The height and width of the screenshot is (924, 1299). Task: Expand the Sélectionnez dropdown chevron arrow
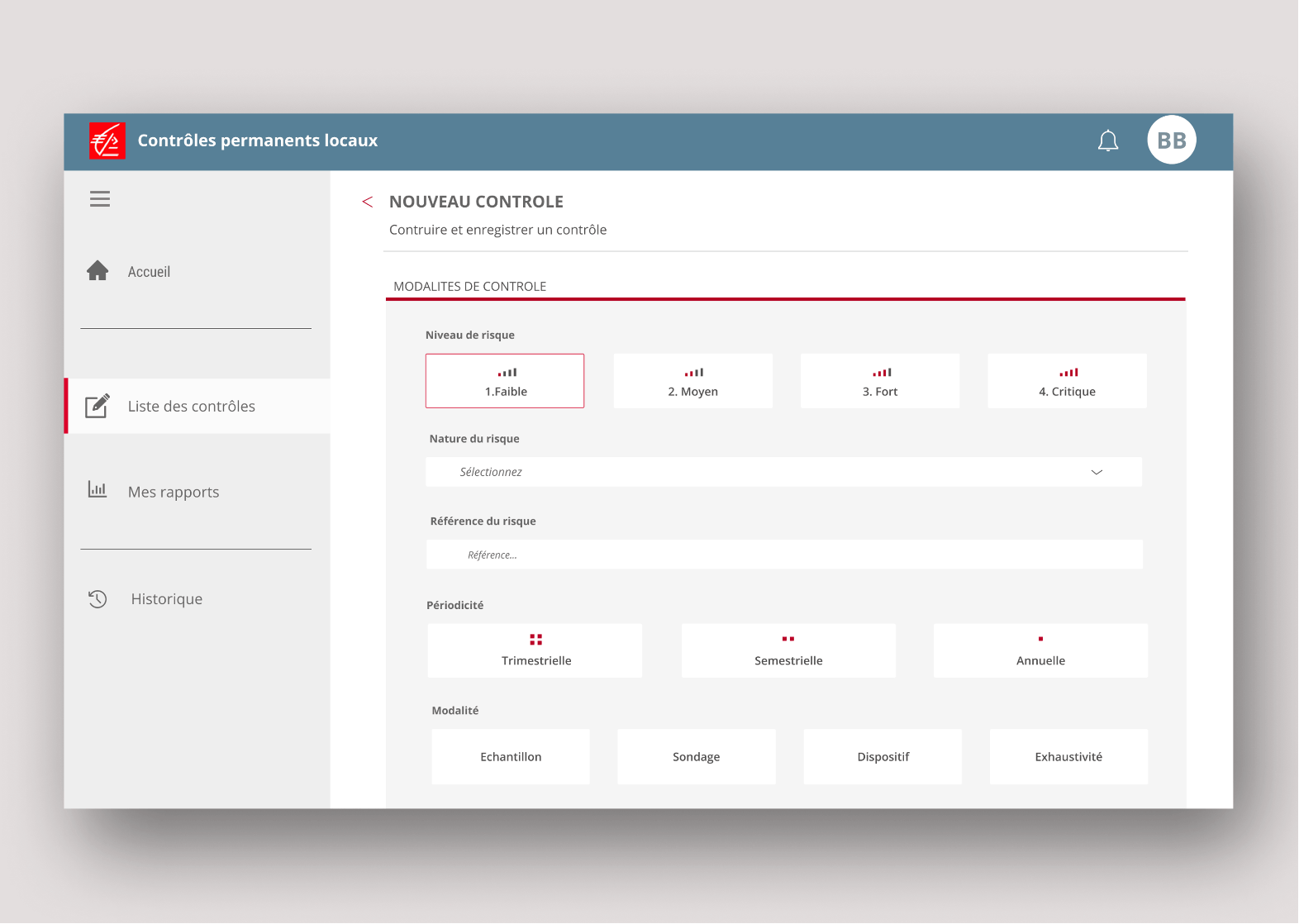1097,472
